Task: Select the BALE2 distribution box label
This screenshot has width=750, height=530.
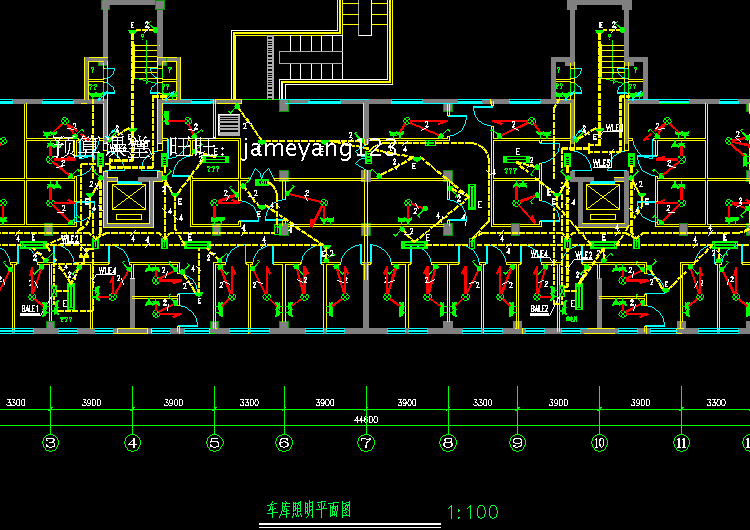Action: [539, 309]
